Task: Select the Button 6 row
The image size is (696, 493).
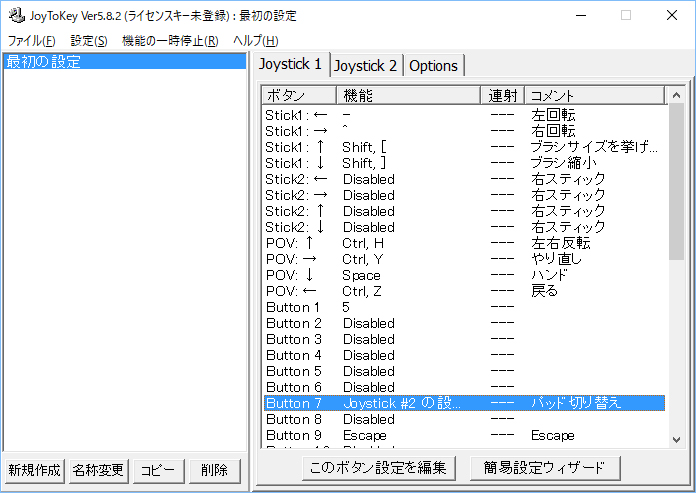Action: 464,387
